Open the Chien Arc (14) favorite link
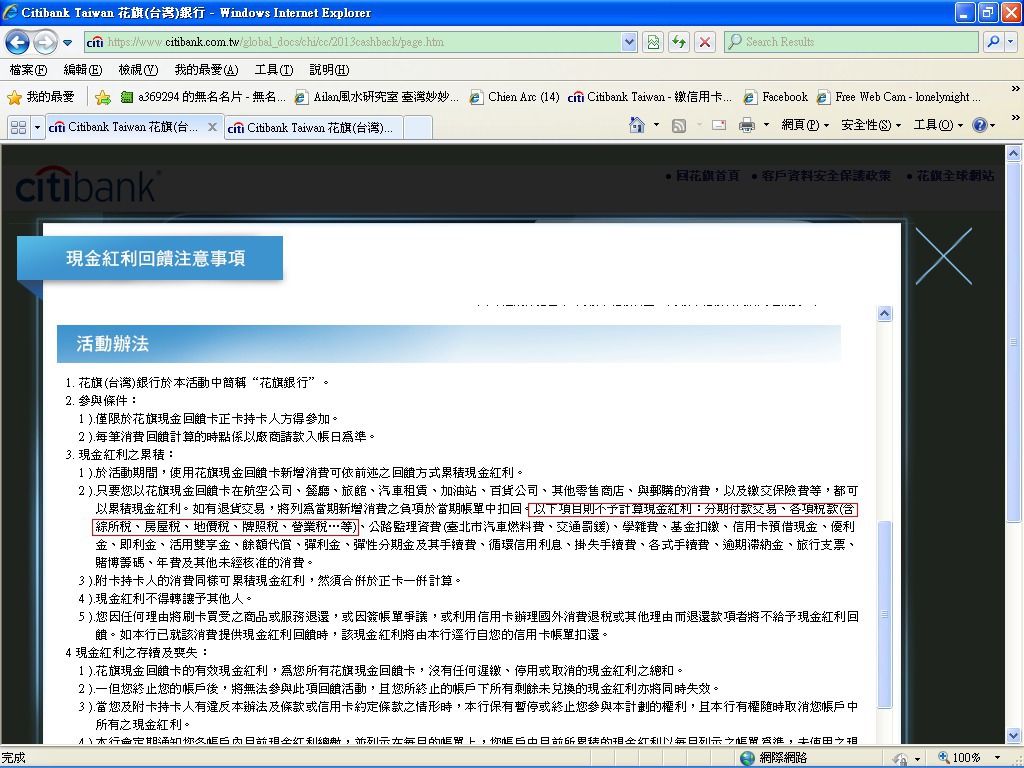Screen dimensions: 1024x768 pos(515,97)
